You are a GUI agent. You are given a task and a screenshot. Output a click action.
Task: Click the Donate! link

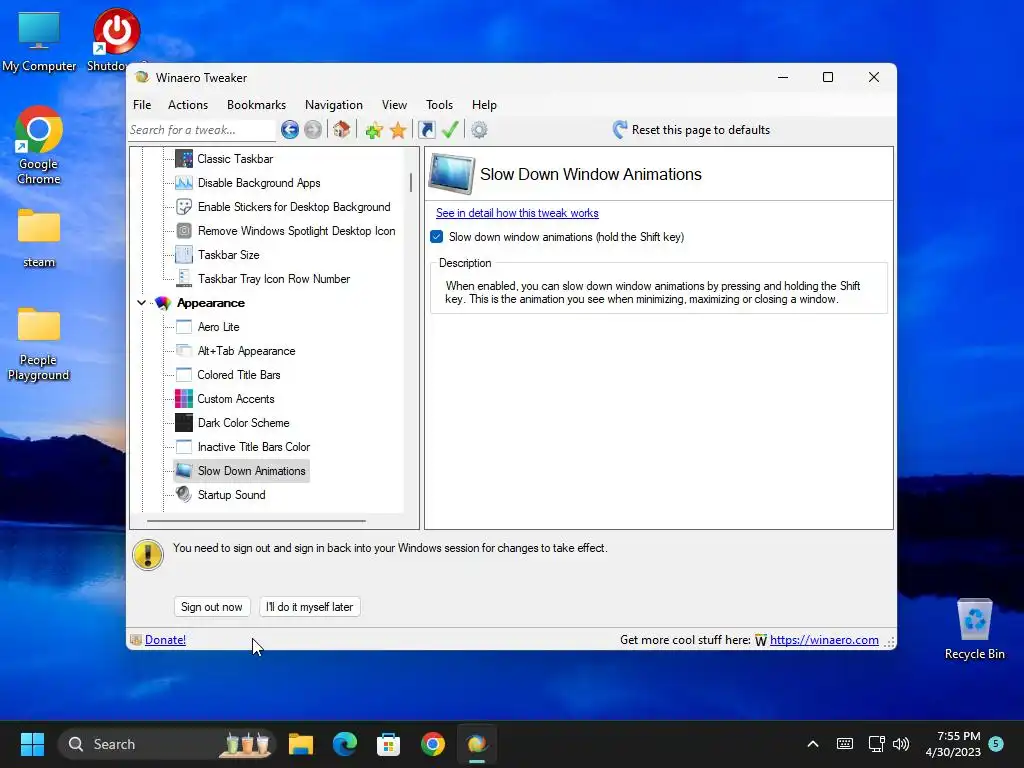(x=165, y=640)
